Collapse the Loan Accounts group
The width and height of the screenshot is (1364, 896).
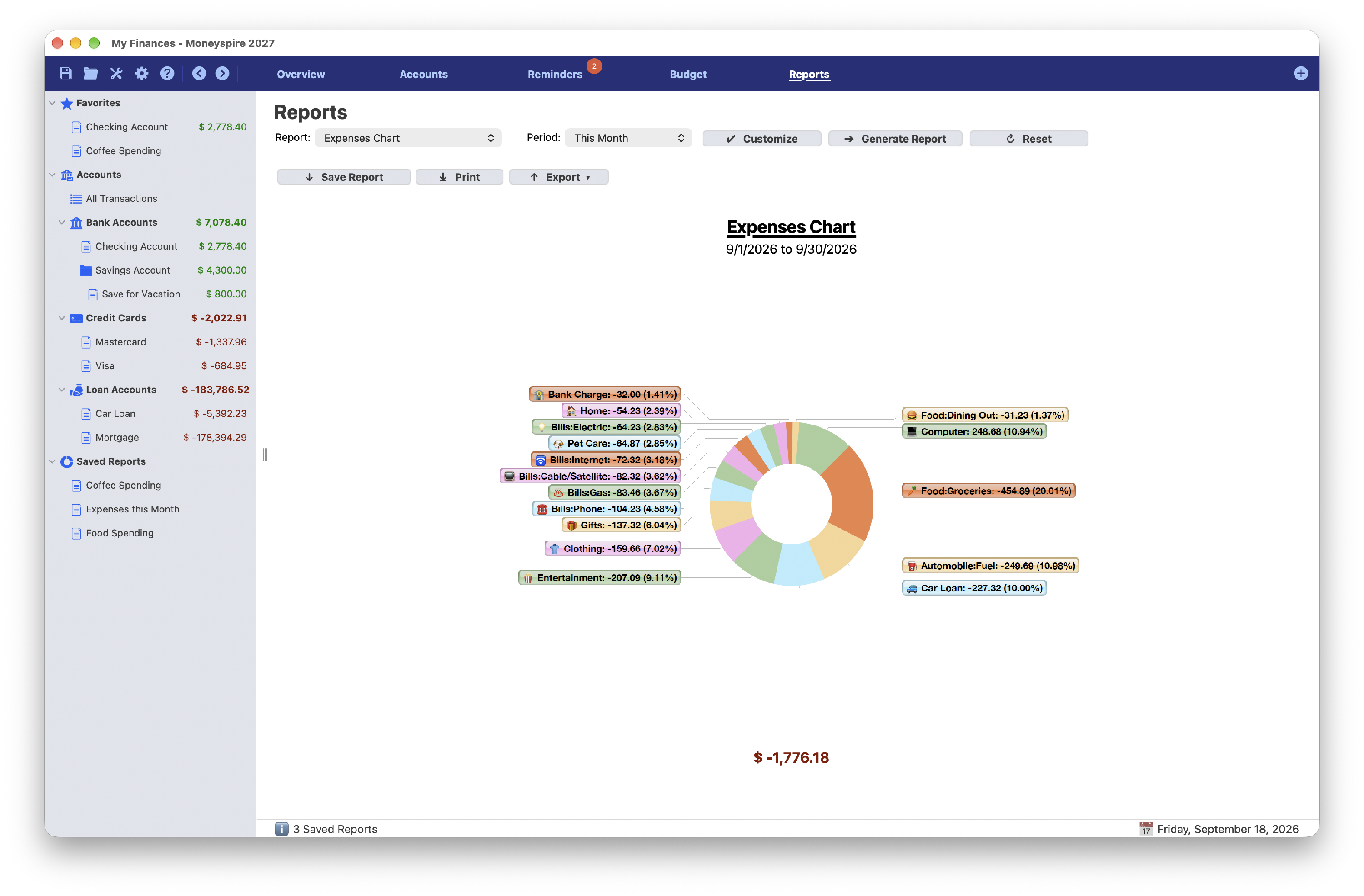[62, 390]
